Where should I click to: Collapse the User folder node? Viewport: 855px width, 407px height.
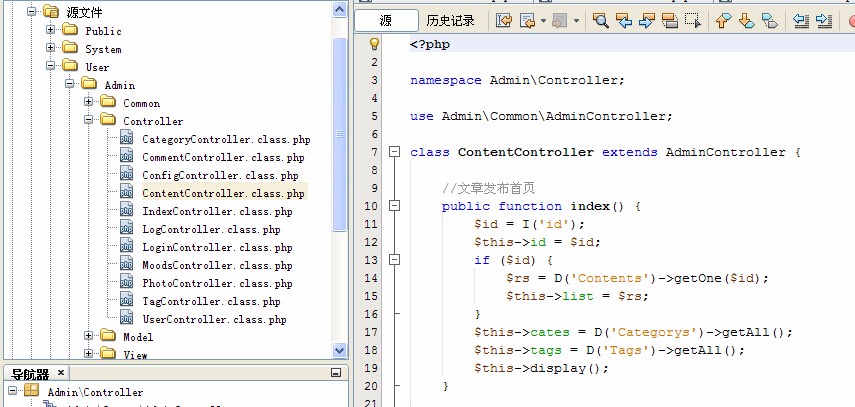tap(51, 65)
